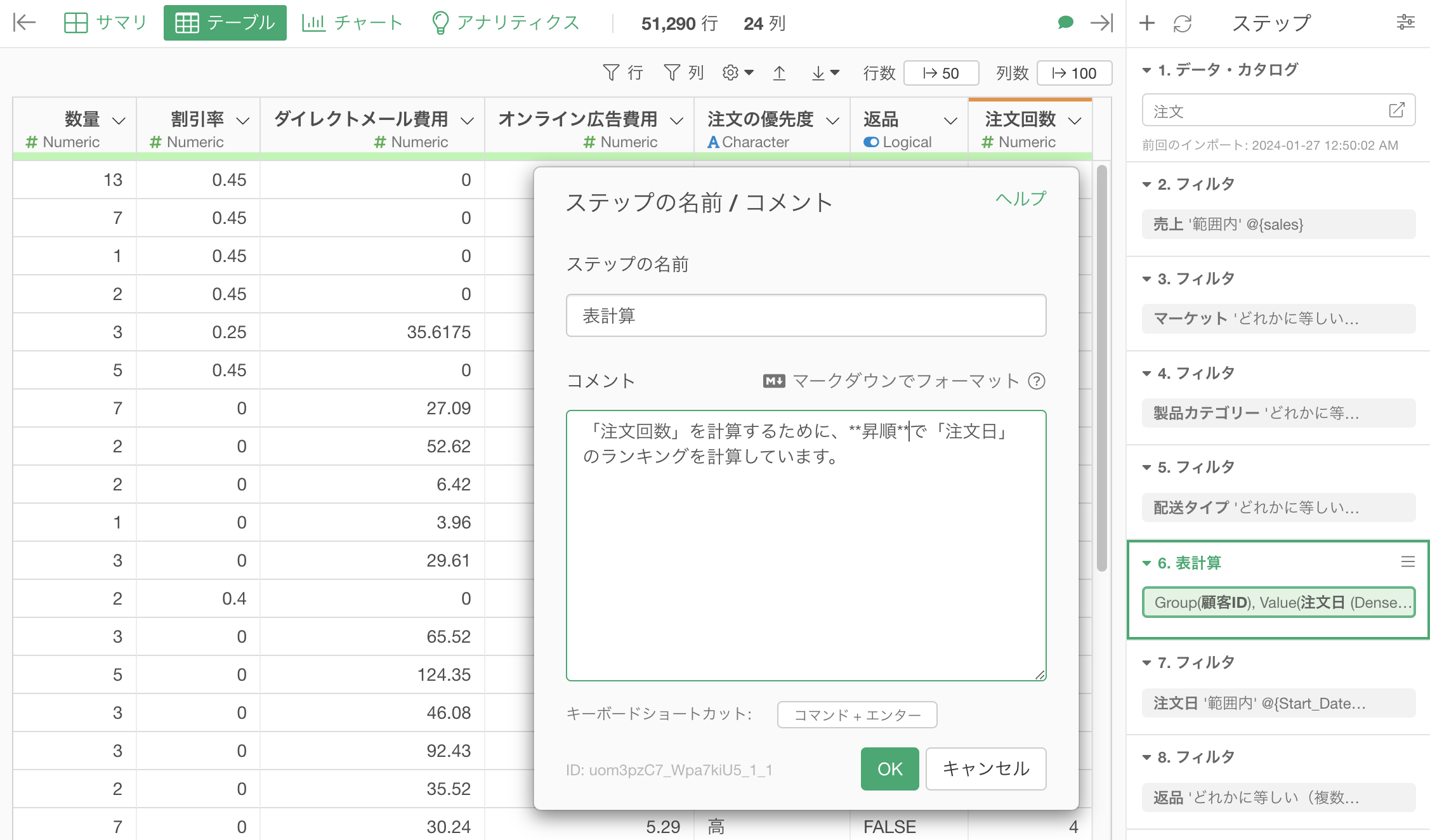
Task: Open 注文回数 column menu chevron
Action: point(1075,120)
